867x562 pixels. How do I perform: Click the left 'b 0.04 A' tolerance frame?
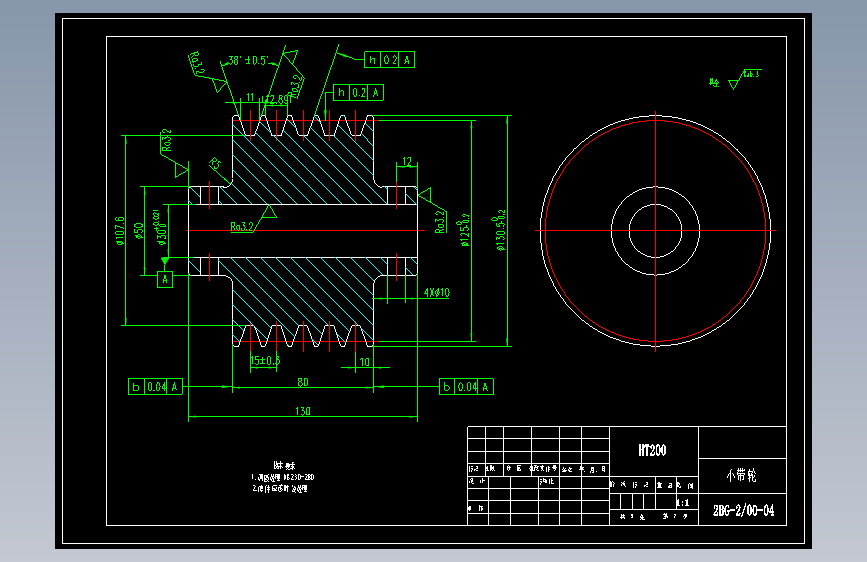click(155, 387)
